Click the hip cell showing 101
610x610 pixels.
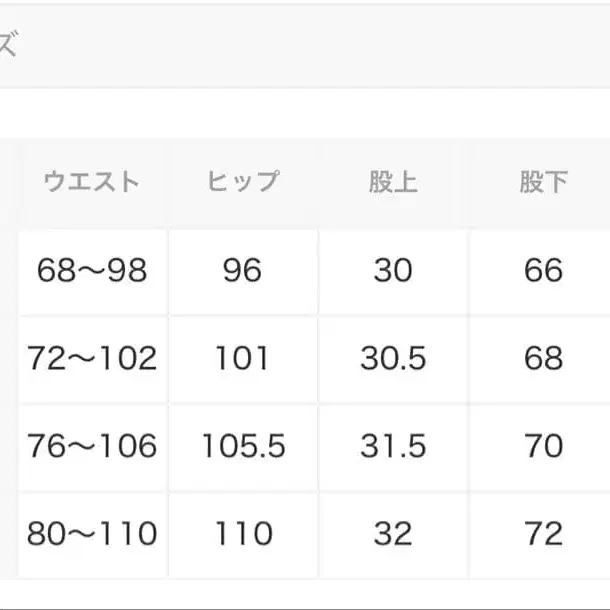point(243,358)
